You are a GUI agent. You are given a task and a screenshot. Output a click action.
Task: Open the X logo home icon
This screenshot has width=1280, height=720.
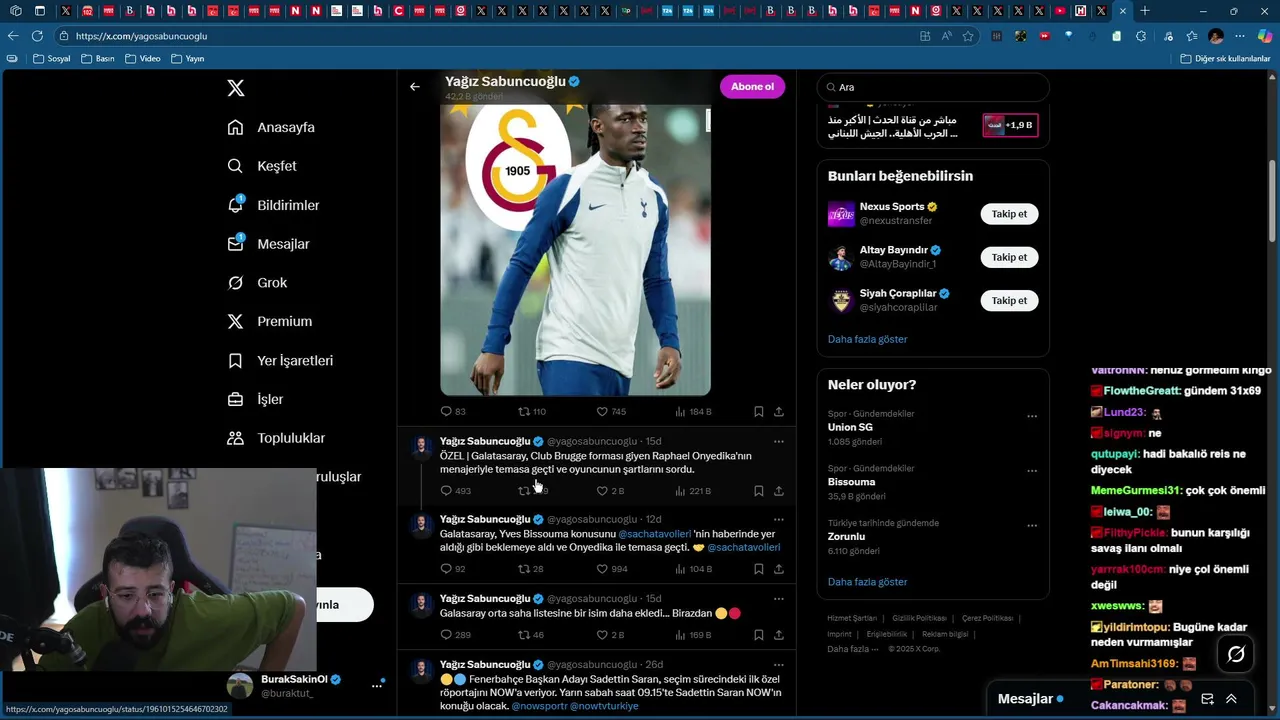tap(236, 88)
